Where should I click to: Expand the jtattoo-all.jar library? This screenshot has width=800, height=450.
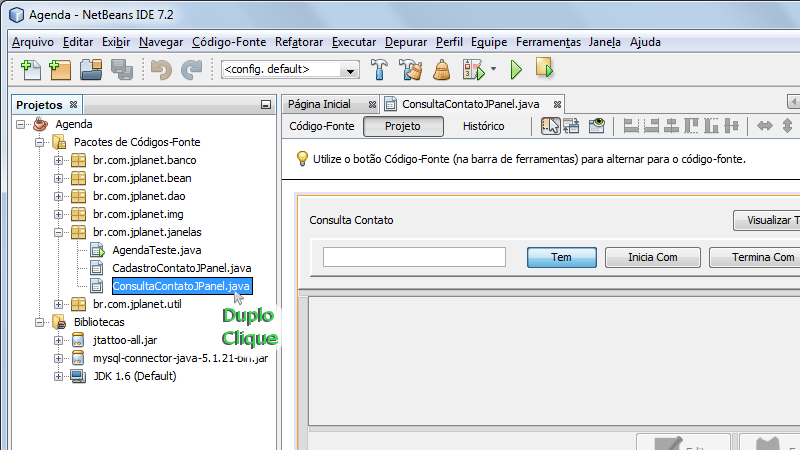(58, 340)
